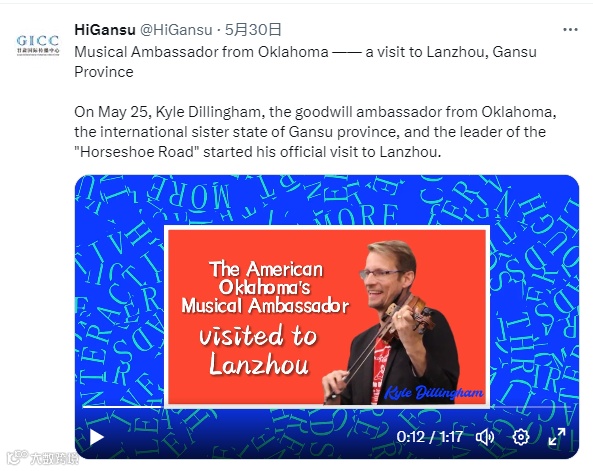Screen dimensions: 593x471
Task: Open video settings gear icon
Action: pos(521,437)
